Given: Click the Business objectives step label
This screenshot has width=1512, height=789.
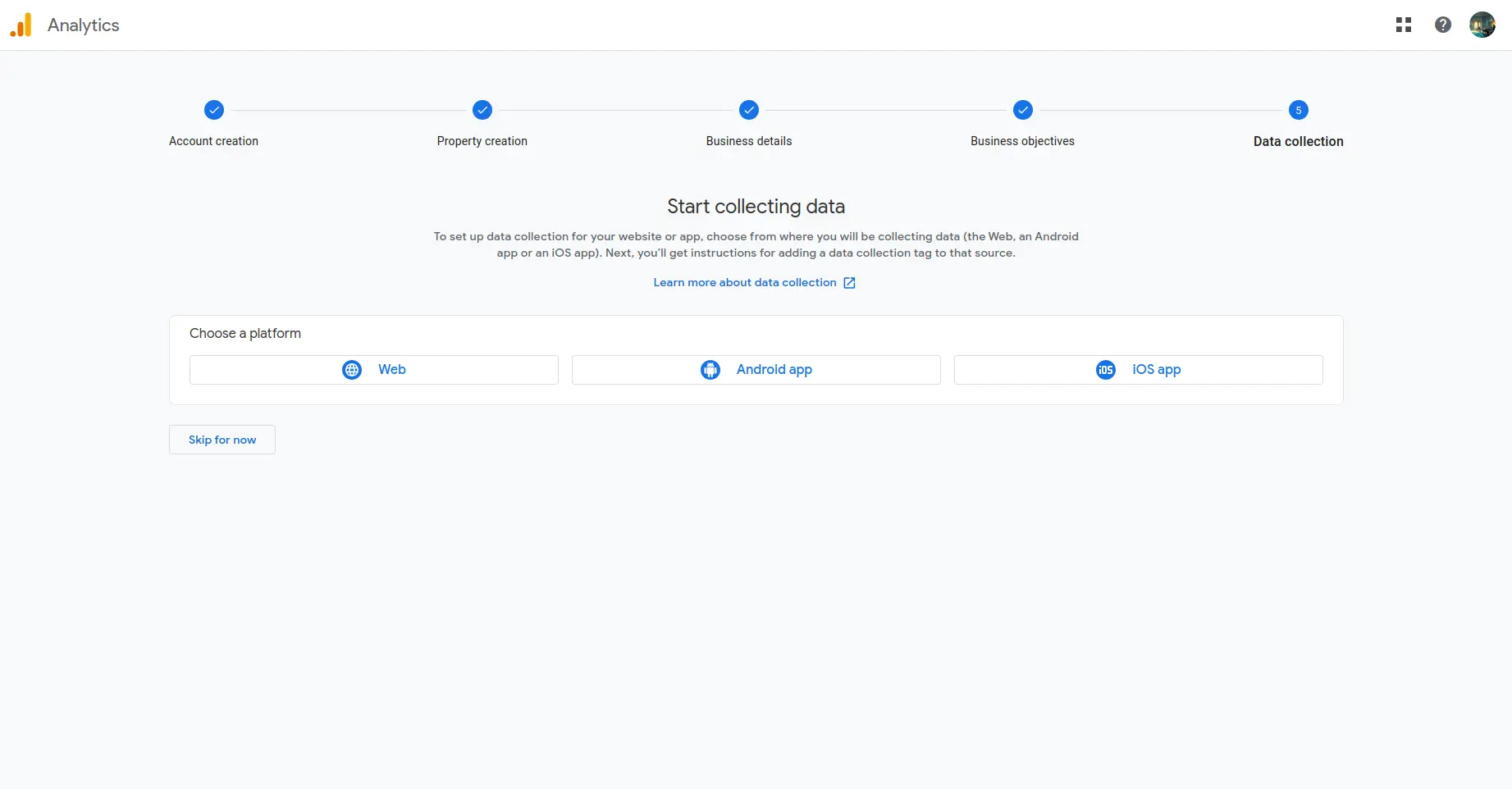Looking at the screenshot, I should [x=1022, y=140].
